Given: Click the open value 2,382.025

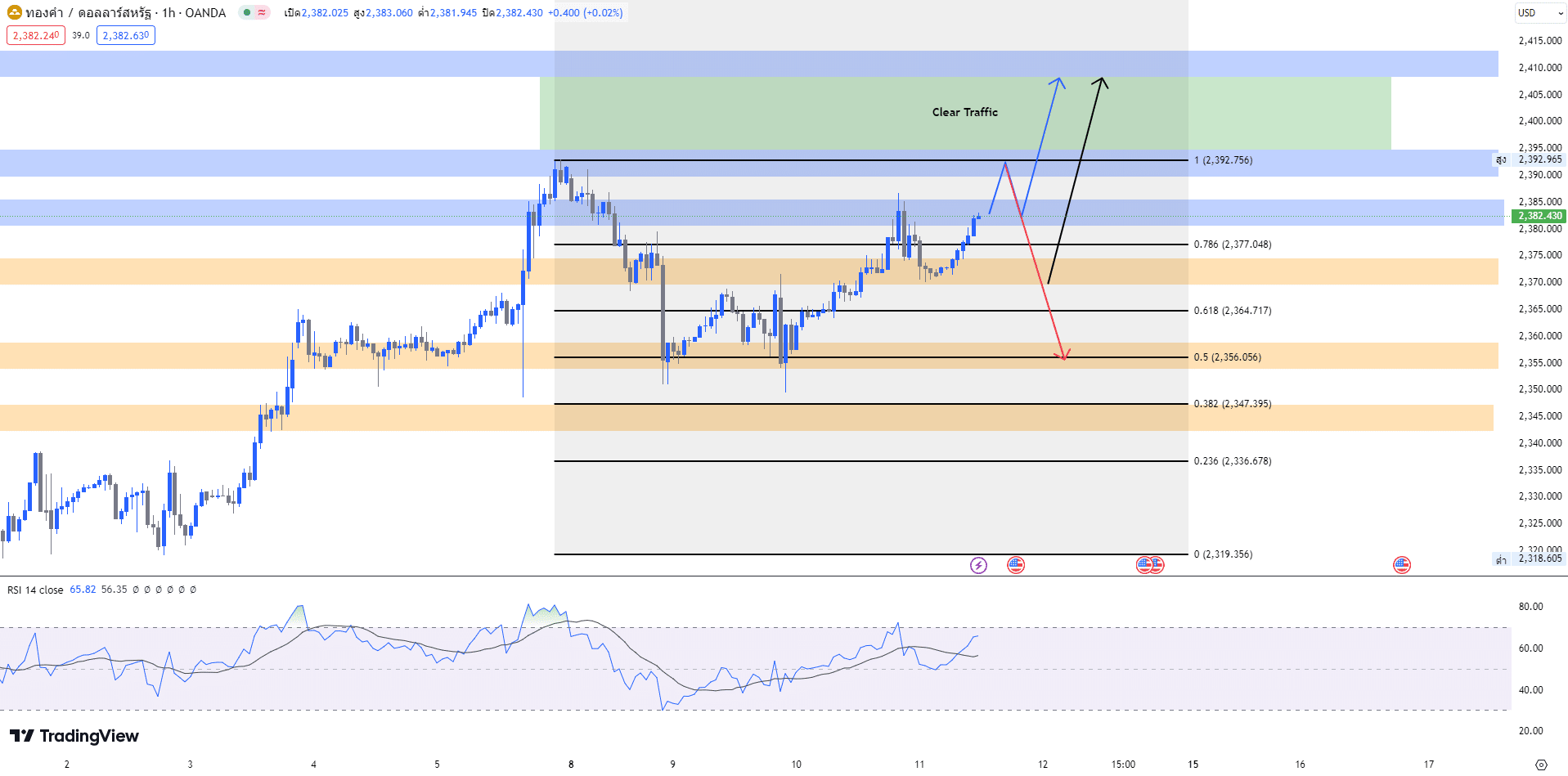Looking at the screenshot, I should 325,13.
